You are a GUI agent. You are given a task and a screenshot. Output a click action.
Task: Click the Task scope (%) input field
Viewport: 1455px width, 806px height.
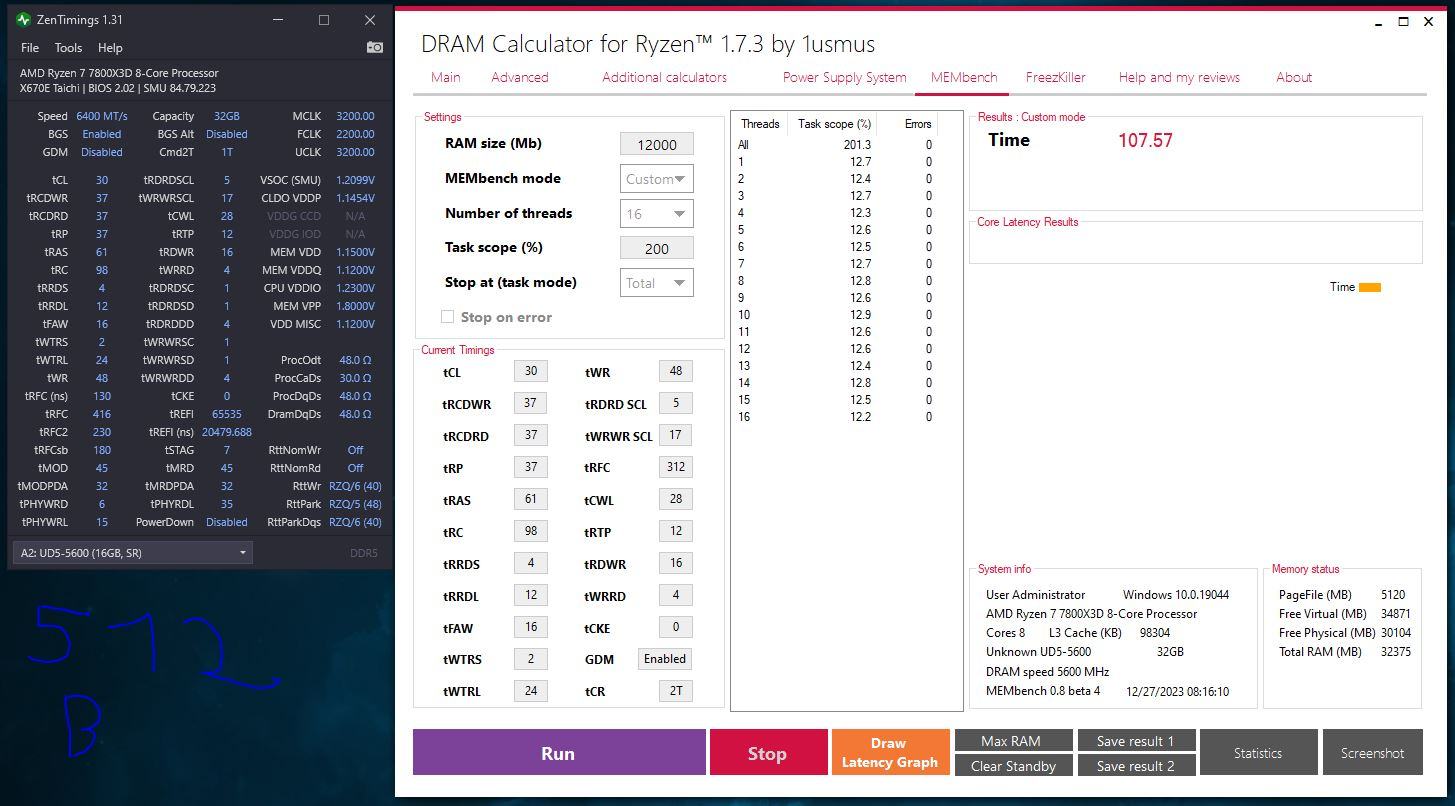(657, 248)
